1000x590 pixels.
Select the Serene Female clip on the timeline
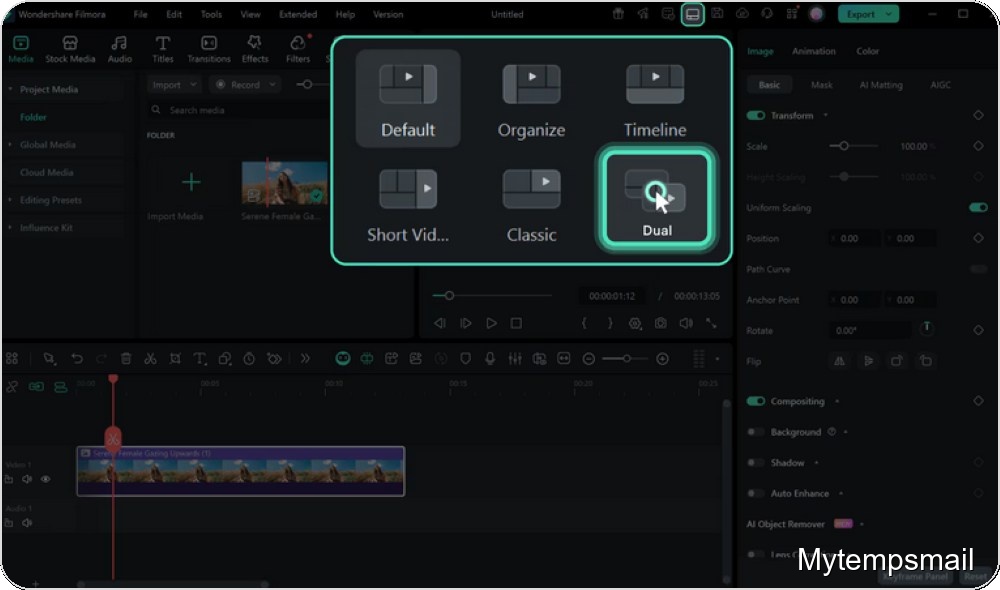(x=240, y=470)
